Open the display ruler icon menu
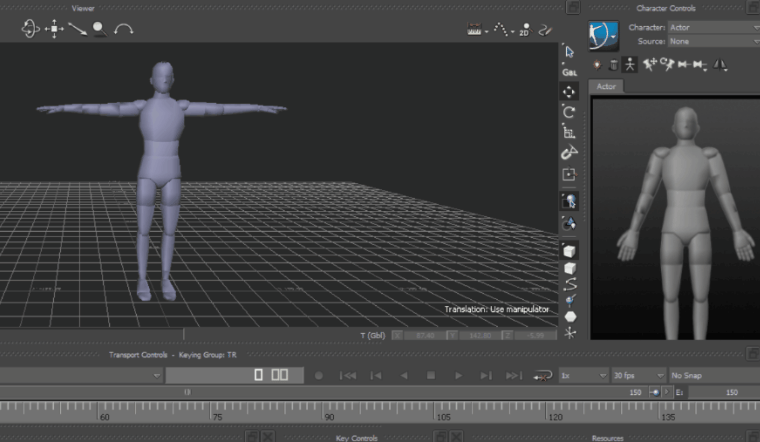760x442 pixels. click(477, 30)
